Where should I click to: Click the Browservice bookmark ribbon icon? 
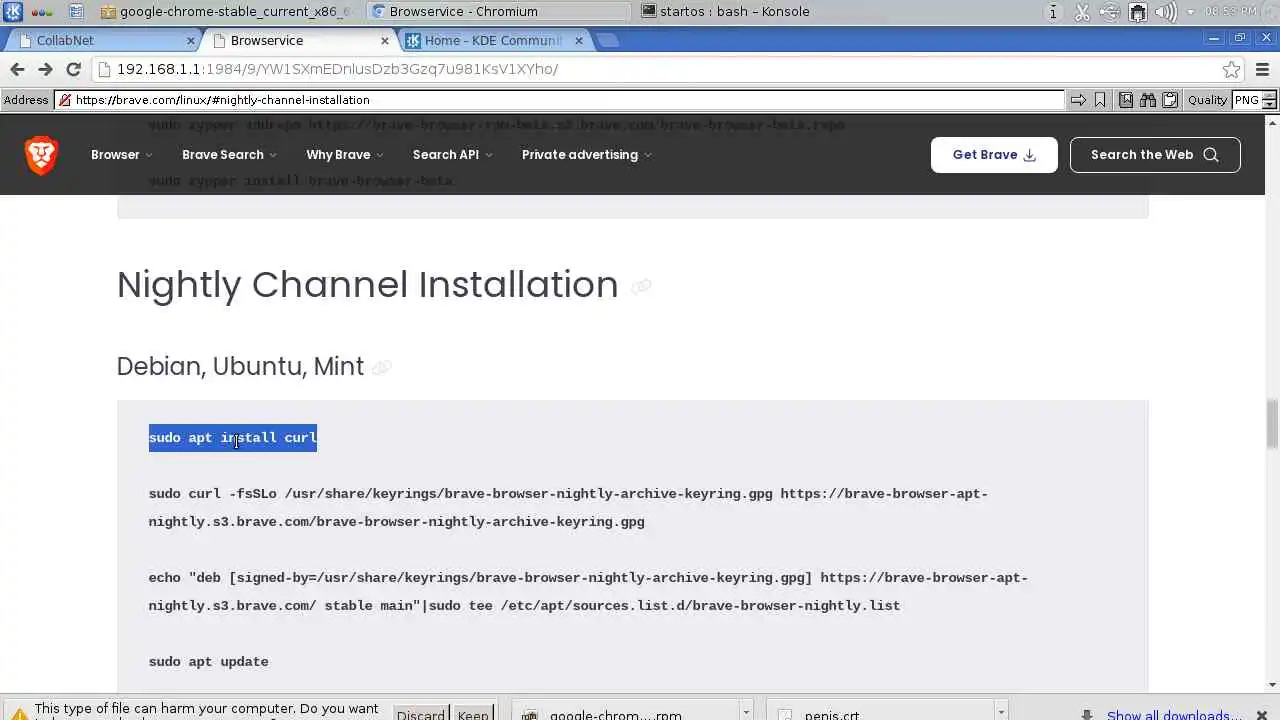point(1100,100)
